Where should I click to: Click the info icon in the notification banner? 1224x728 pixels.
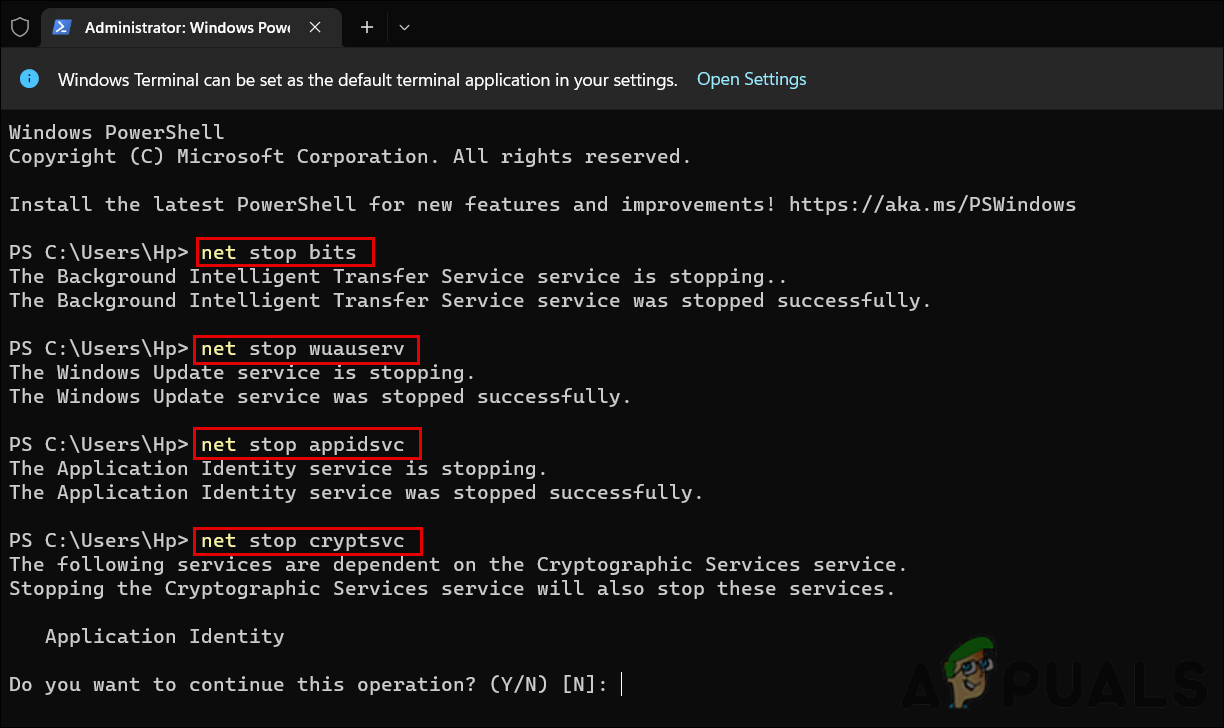[x=29, y=79]
